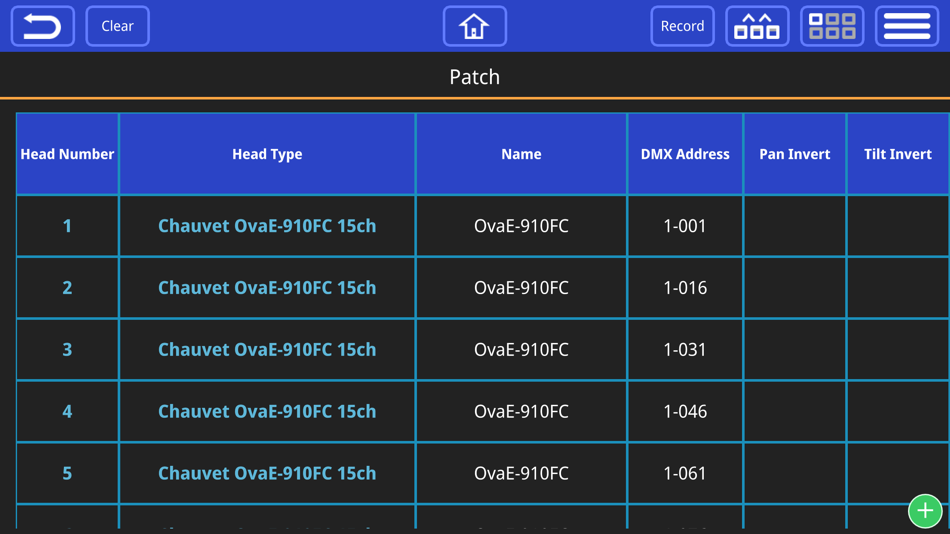Open head type for head 1
Screen dimensions: 950x534
pos(267,226)
